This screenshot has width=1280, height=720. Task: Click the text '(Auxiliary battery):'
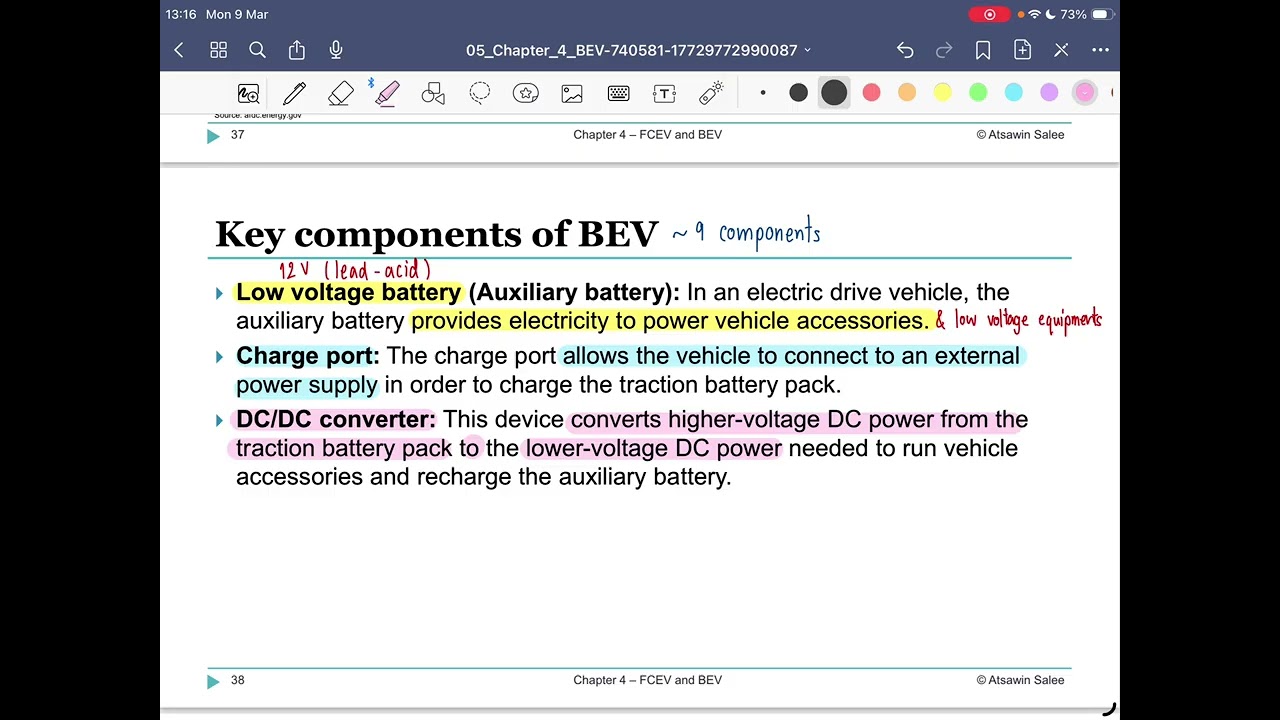574,292
